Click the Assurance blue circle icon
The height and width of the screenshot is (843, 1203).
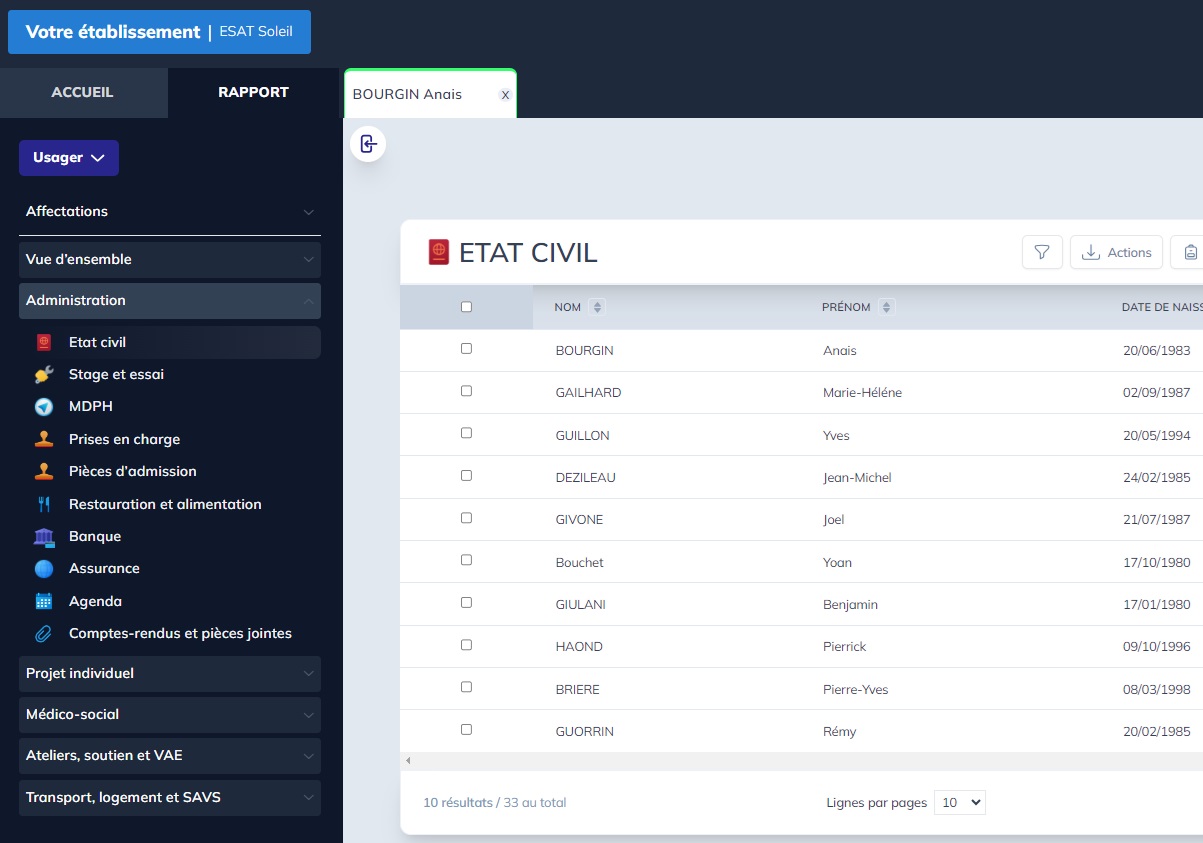43,569
